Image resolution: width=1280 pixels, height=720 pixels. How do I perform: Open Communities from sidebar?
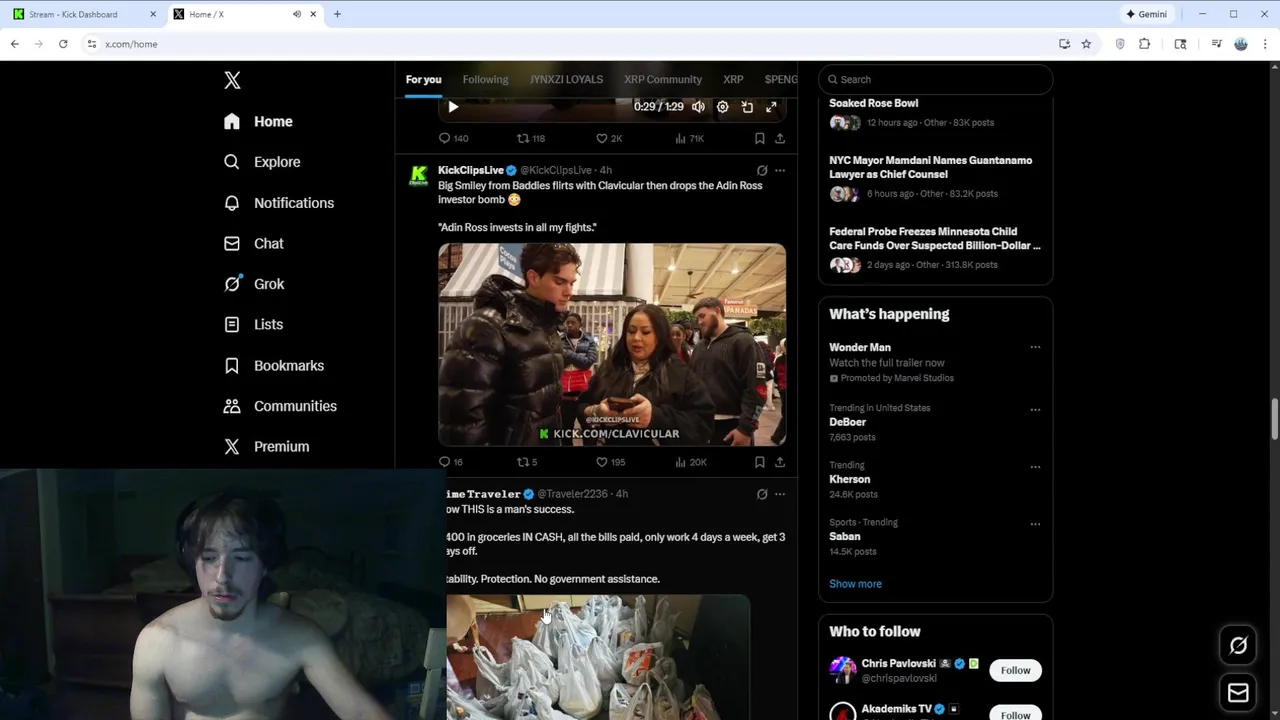coord(280,406)
